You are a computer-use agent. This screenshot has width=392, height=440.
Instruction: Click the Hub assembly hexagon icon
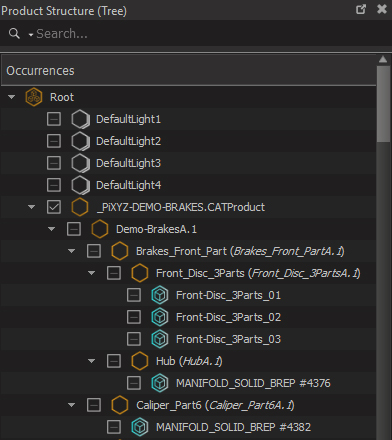(x=140, y=361)
